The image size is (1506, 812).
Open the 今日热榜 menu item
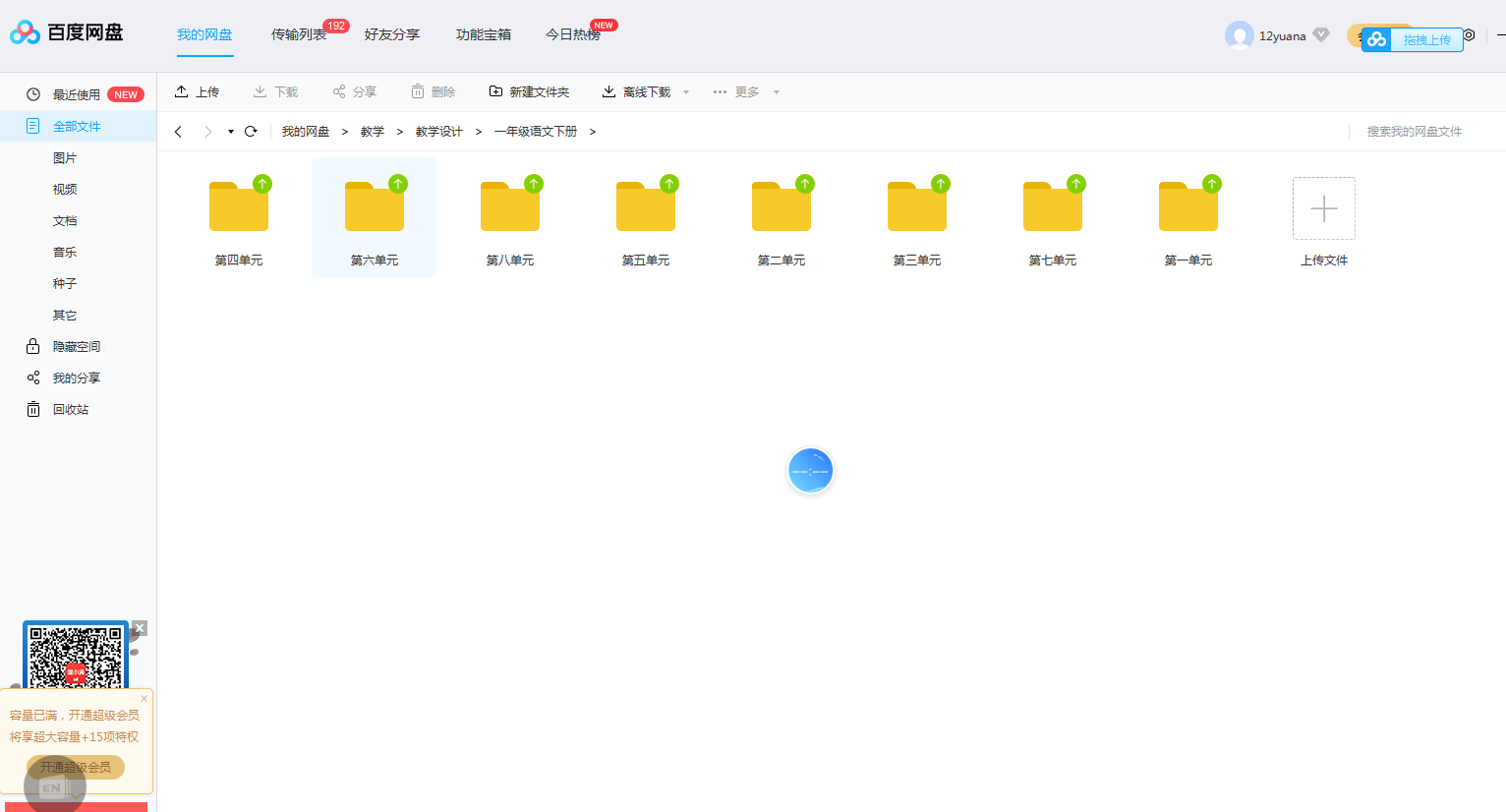(573, 33)
